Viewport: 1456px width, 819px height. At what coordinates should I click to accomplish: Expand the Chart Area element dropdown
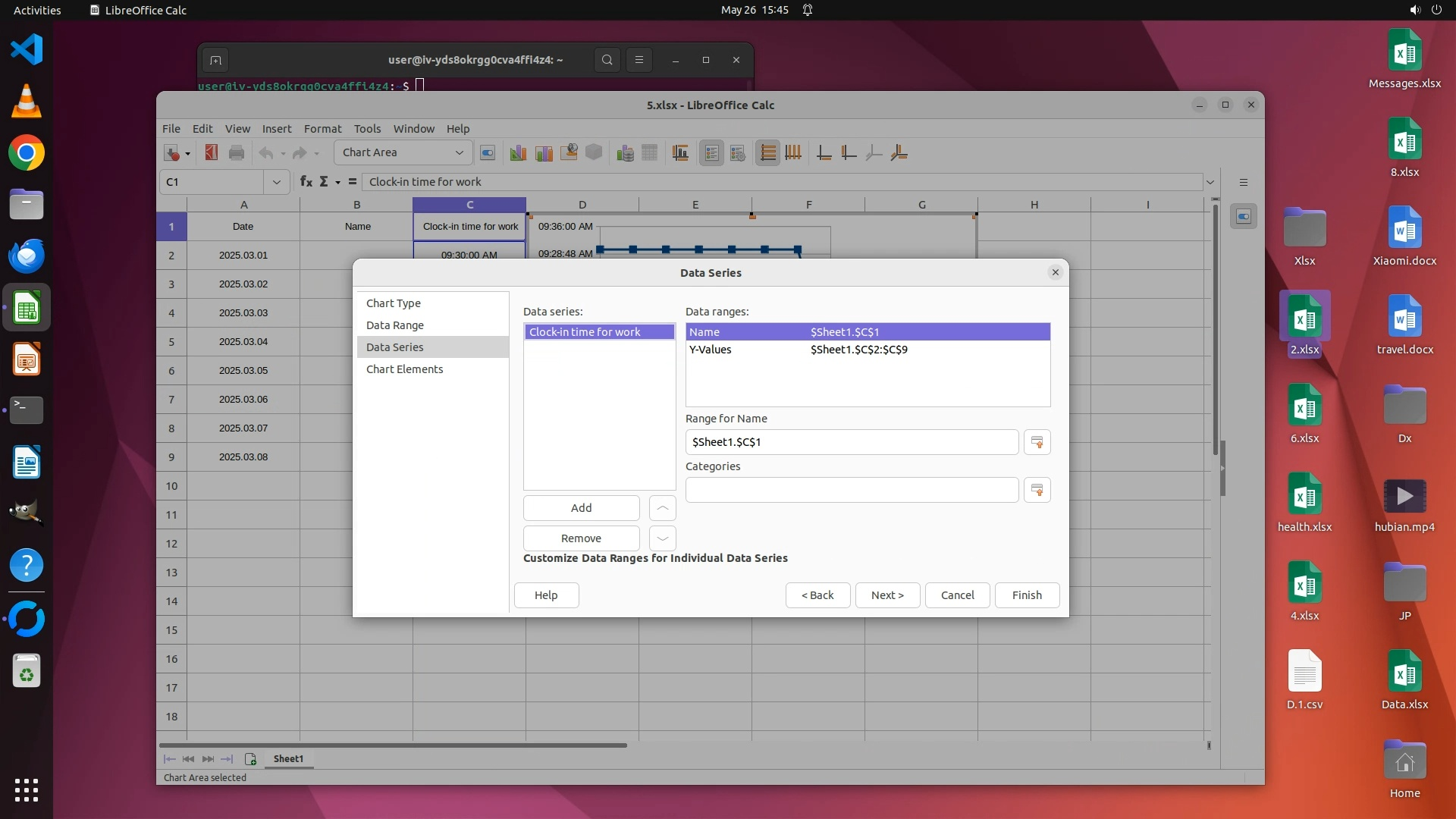[459, 153]
